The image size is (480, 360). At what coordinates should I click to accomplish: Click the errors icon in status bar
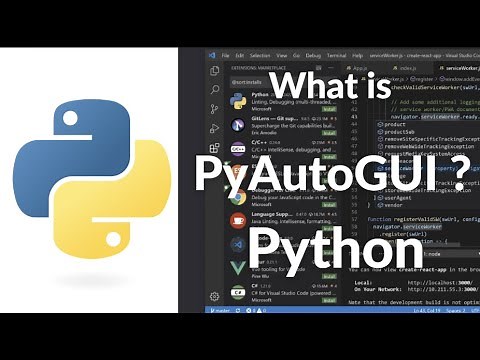[x=248, y=310]
